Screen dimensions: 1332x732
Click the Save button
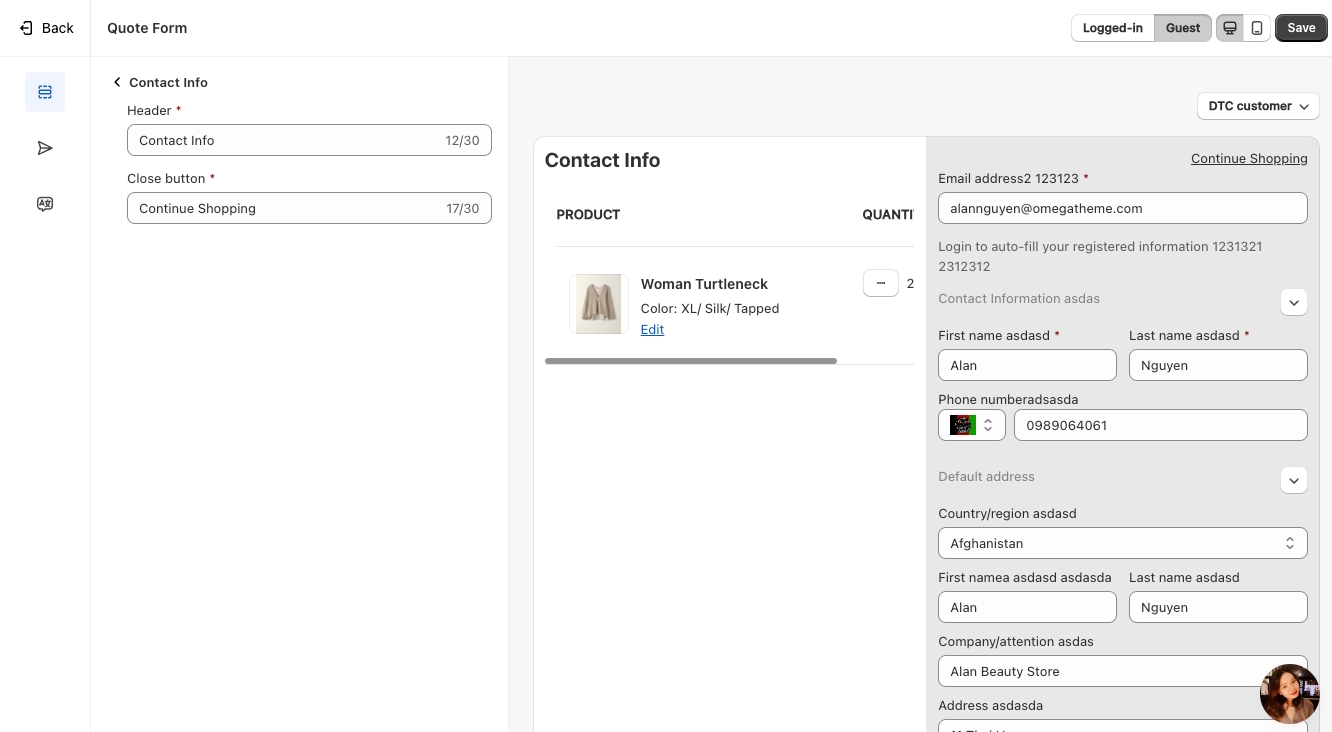tap(1300, 28)
